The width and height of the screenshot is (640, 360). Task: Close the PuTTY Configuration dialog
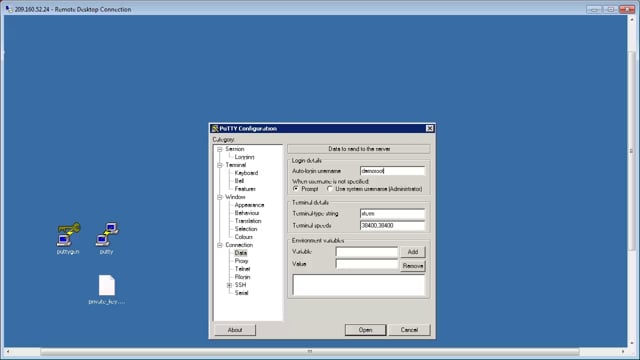pyautogui.click(x=429, y=128)
